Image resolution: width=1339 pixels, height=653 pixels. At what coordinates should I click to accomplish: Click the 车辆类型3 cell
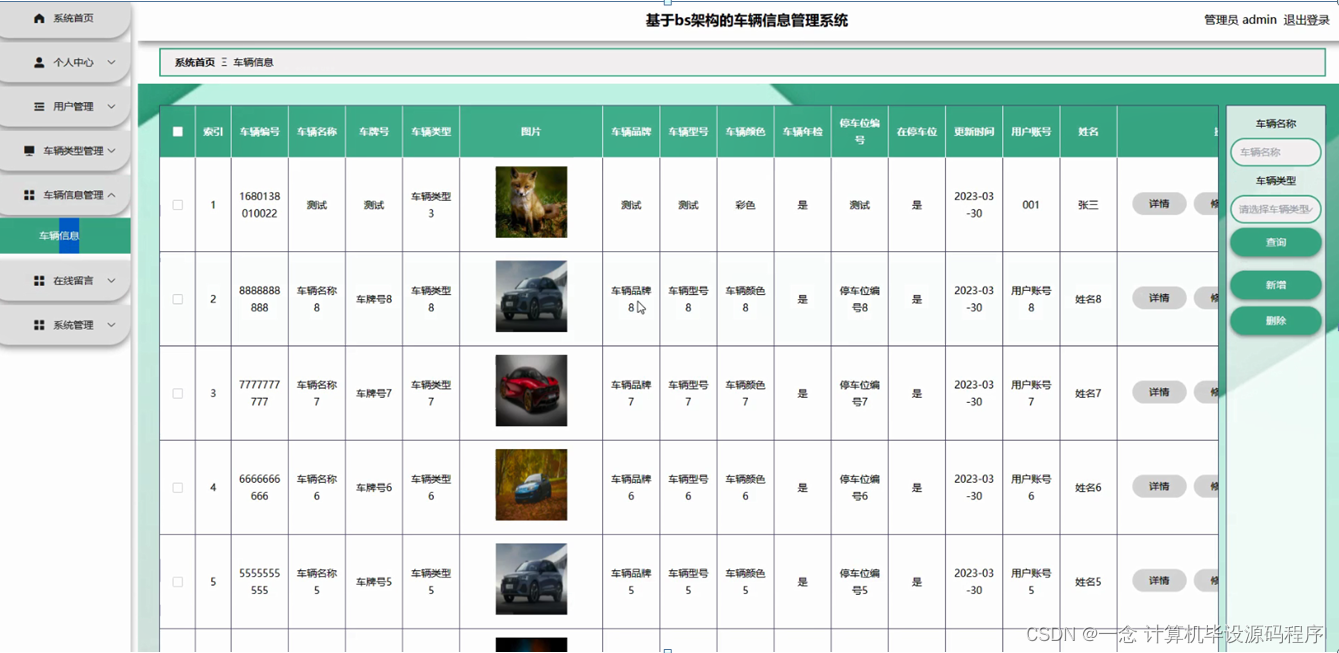(431, 205)
